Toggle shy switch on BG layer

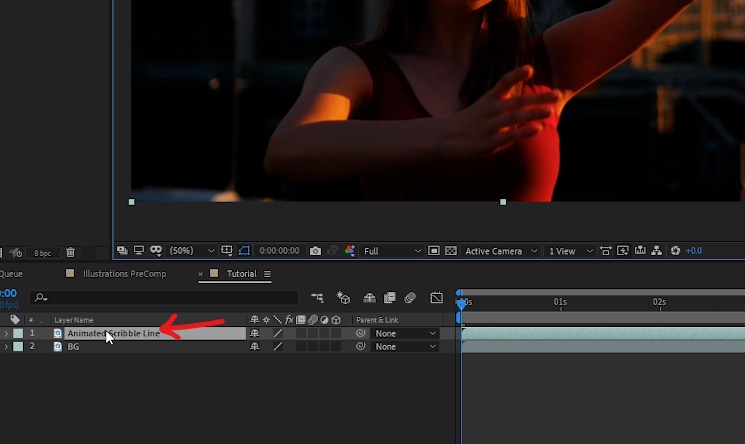coord(255,347)
